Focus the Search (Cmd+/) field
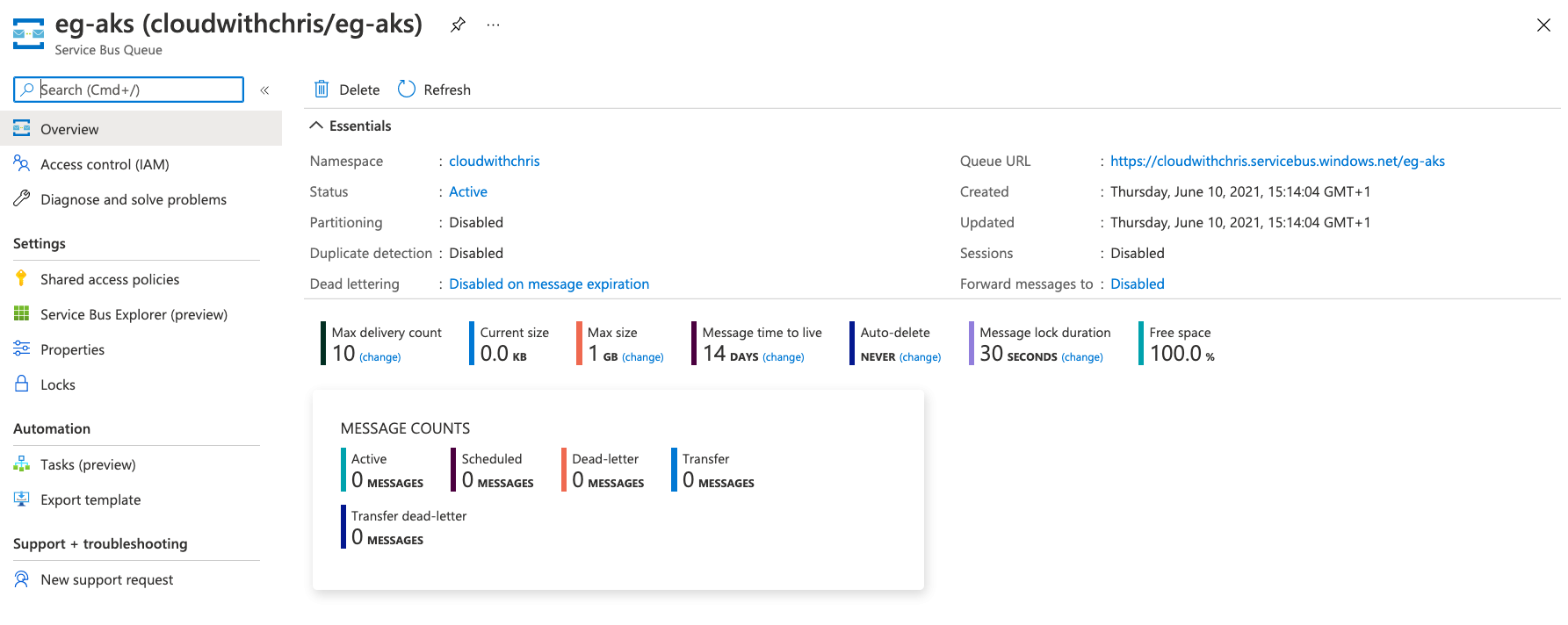This screenshot has height=625, width=1568. tap(128, 90)
